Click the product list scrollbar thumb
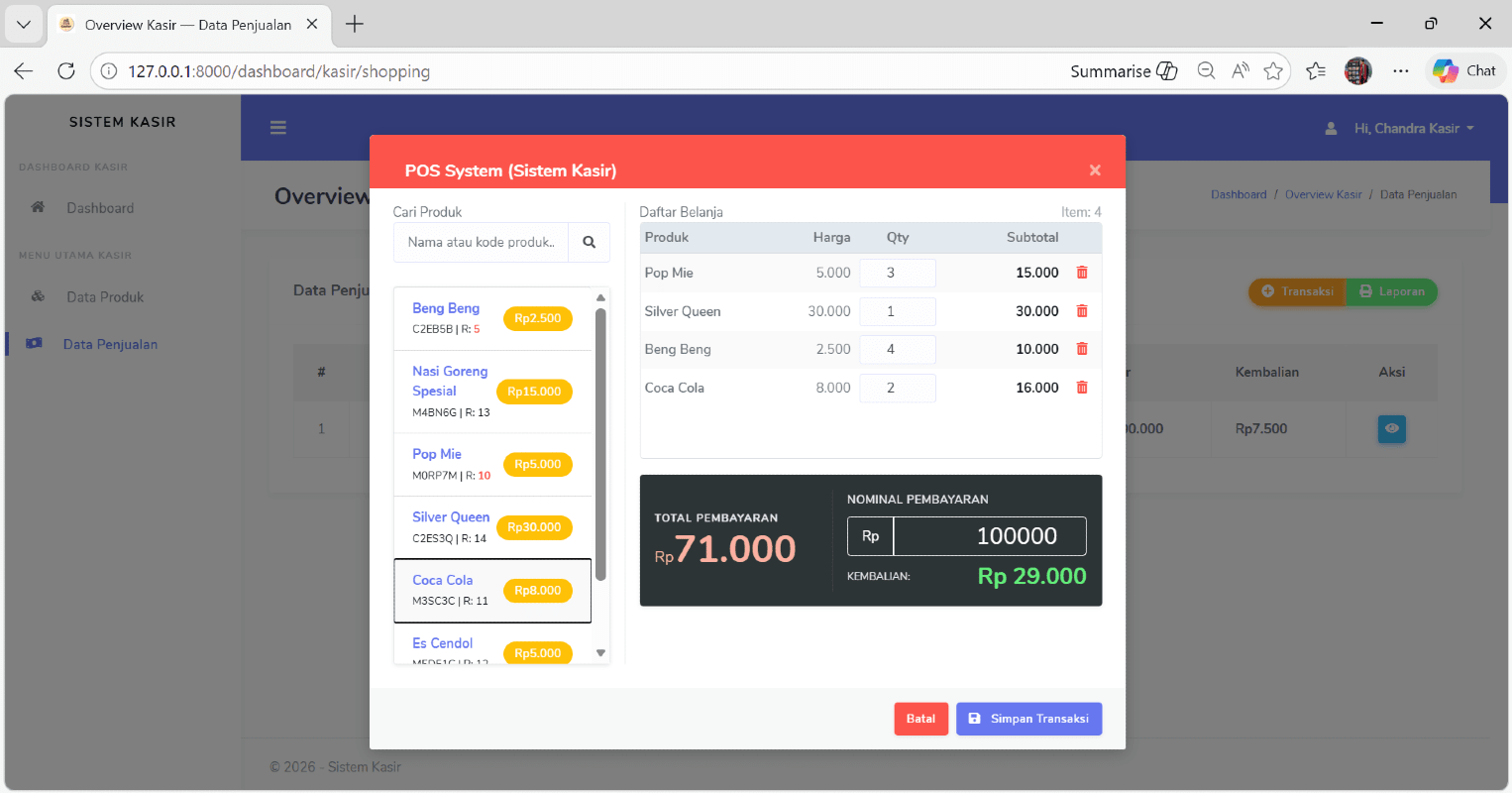Screen dimensions: 1512x793 [x=600, y=444]
